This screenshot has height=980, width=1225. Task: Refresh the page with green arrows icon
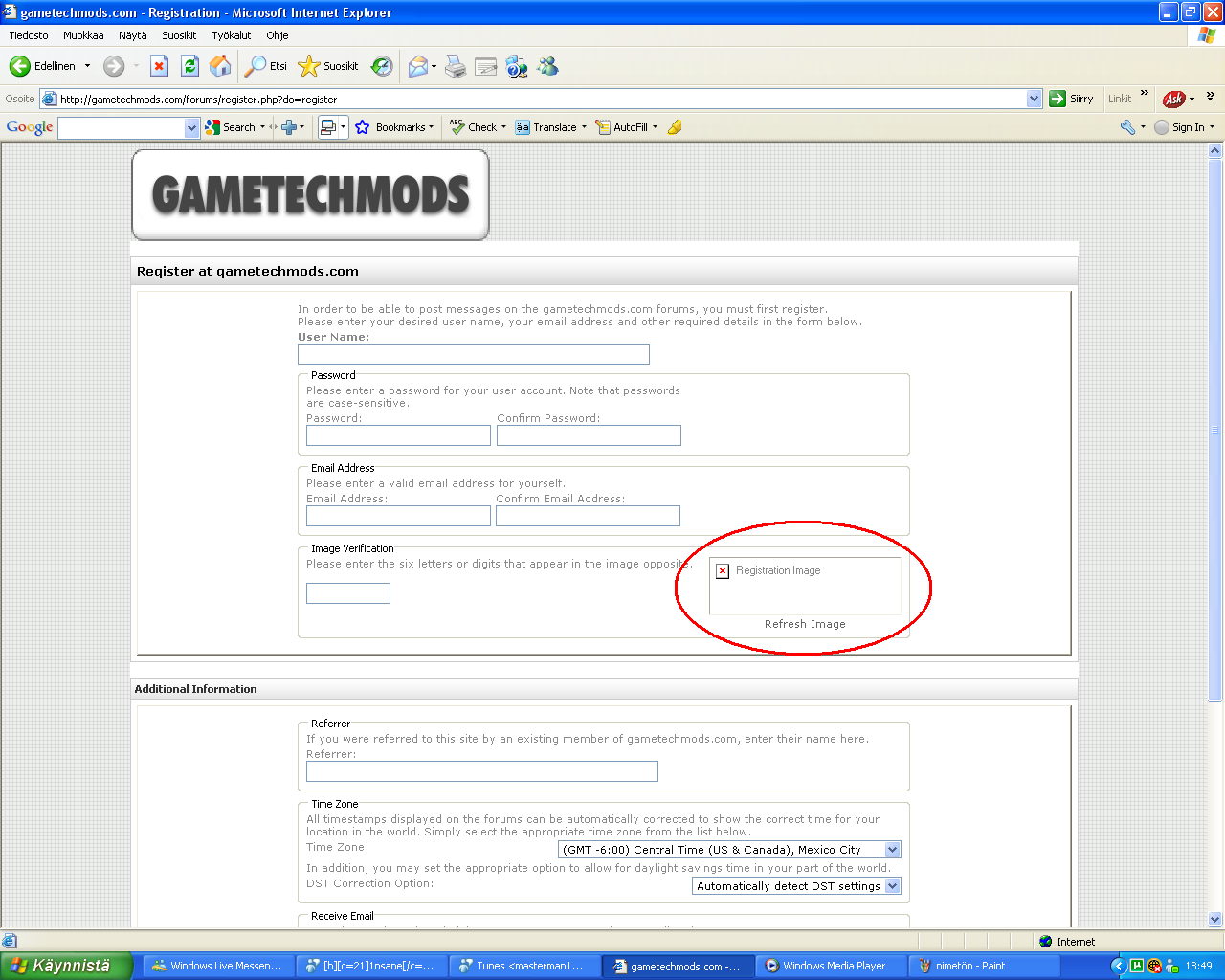(189, 66)
